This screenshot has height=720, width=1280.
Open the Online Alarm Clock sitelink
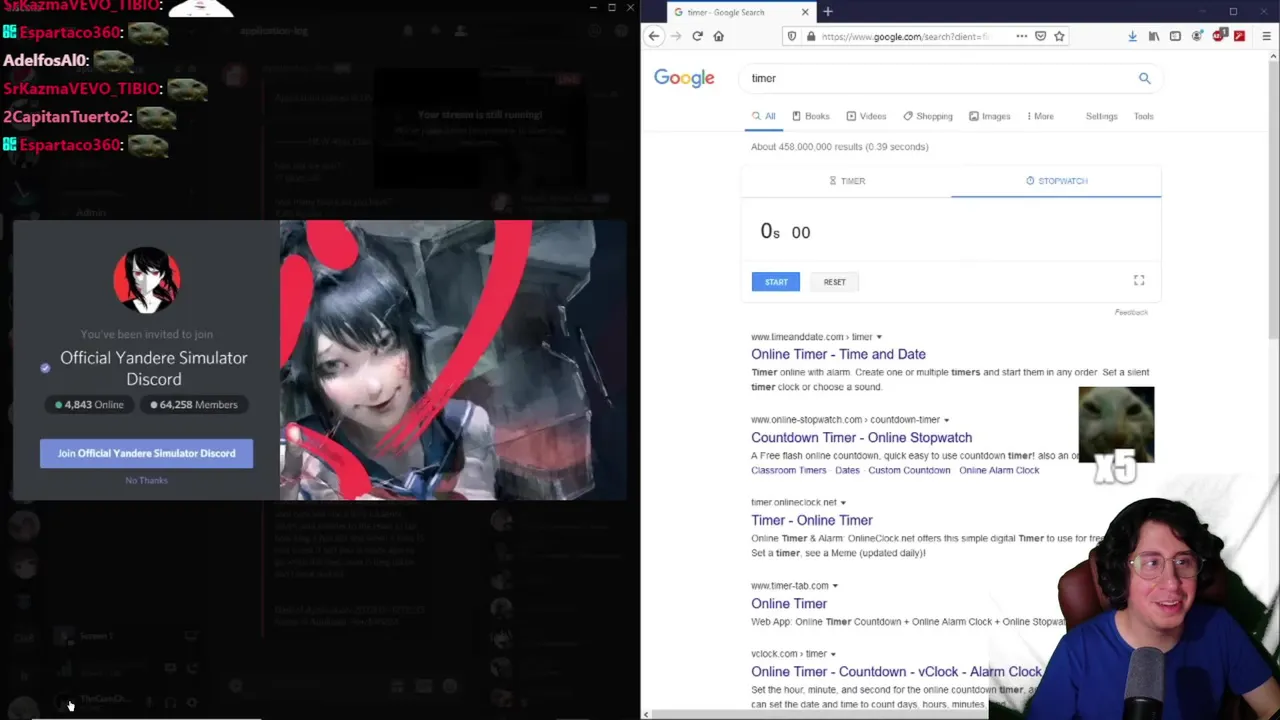[x=999, y=470]
